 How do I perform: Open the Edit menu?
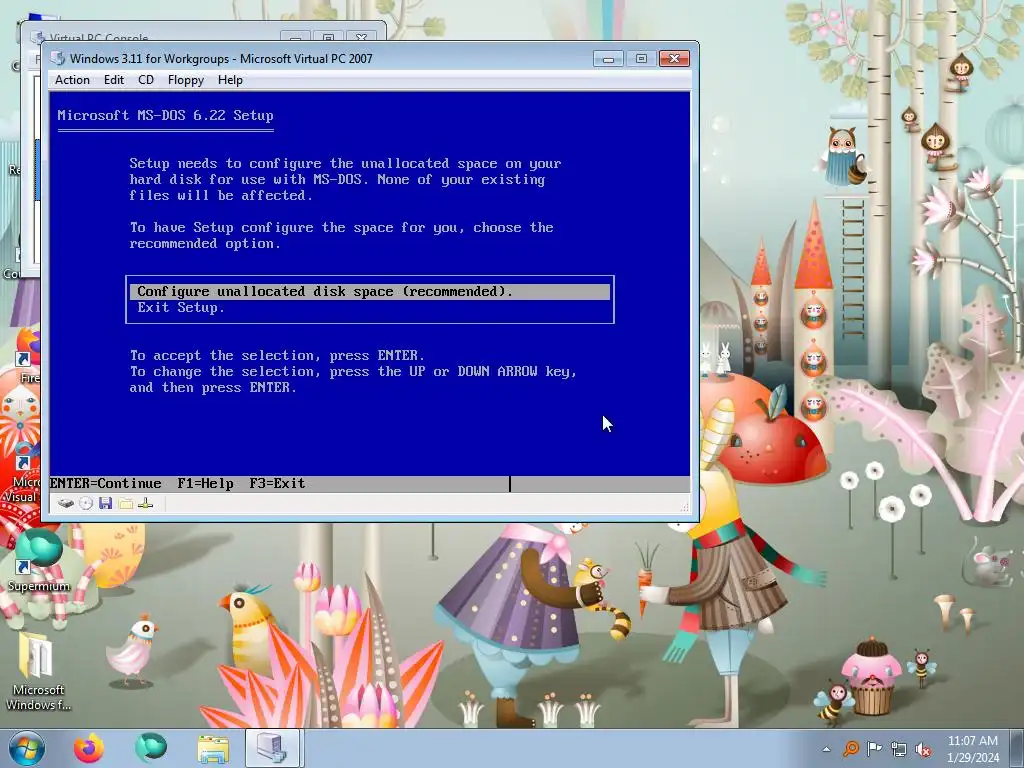[114, 80]
